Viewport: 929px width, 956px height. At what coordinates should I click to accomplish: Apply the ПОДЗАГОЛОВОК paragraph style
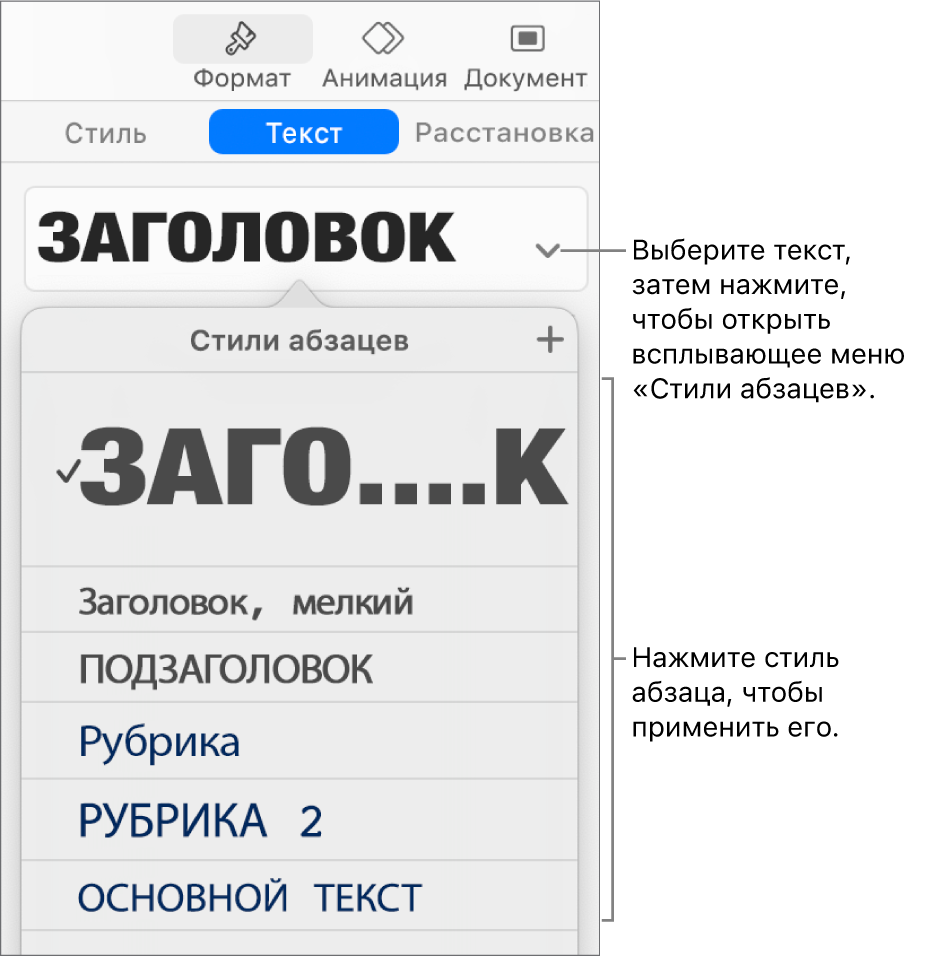coord(299,668)
